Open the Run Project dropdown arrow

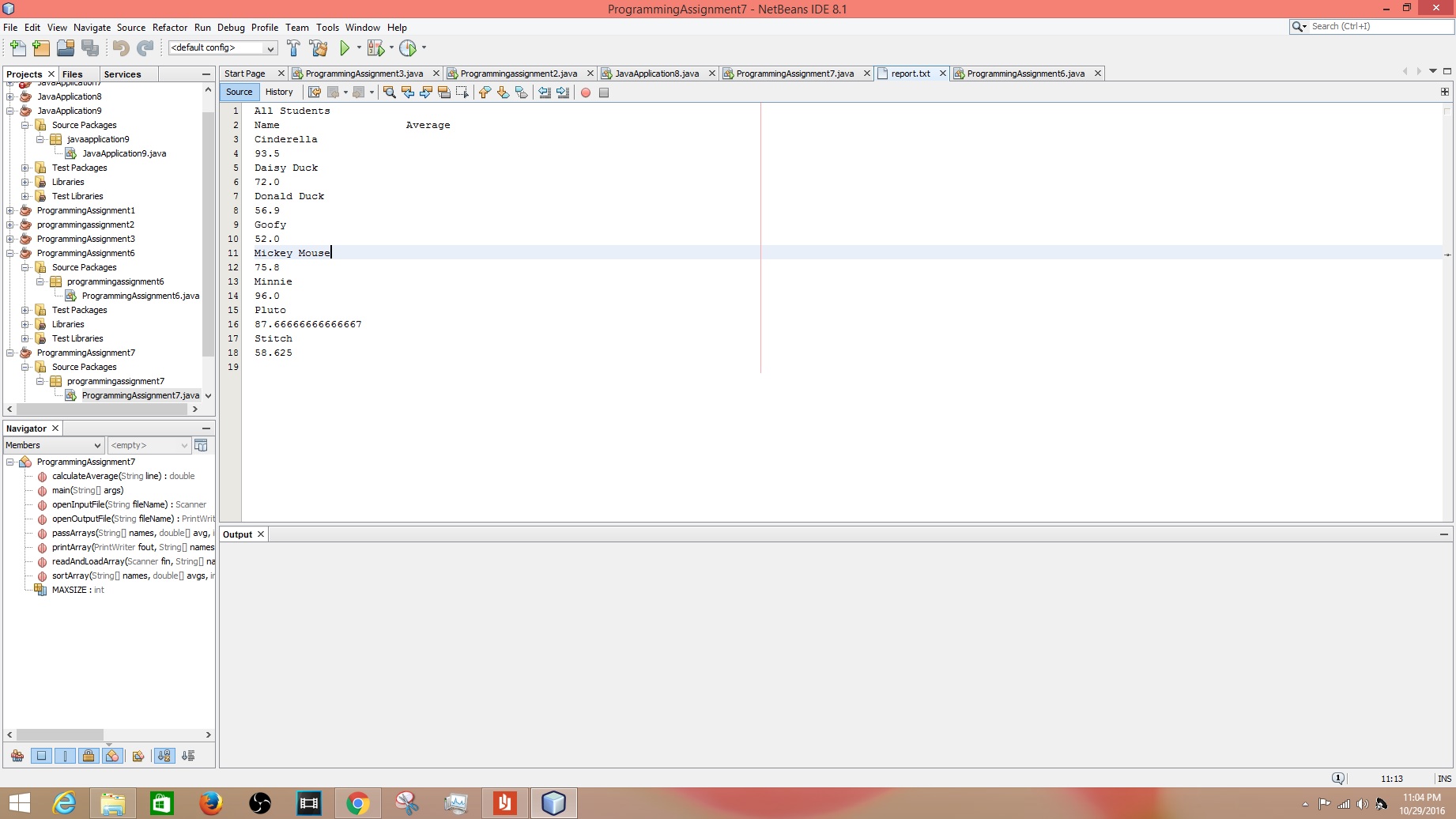point(359,48)
